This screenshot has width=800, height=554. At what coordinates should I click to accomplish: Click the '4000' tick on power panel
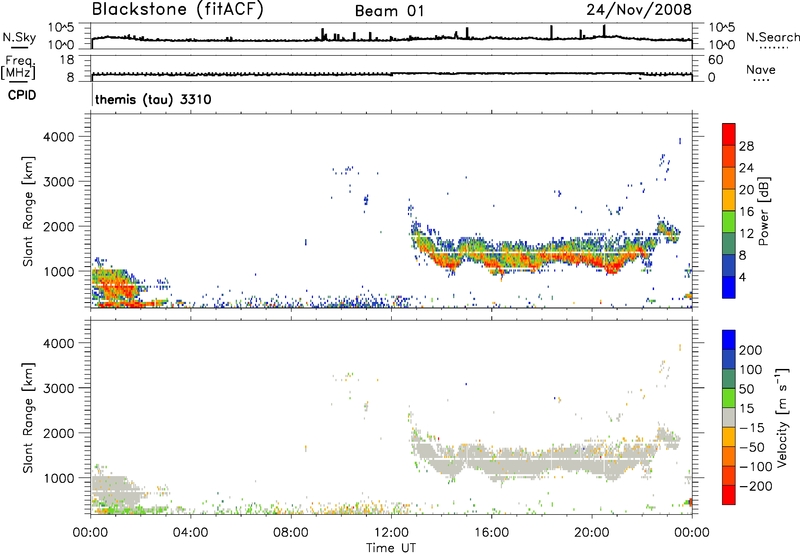58,137
